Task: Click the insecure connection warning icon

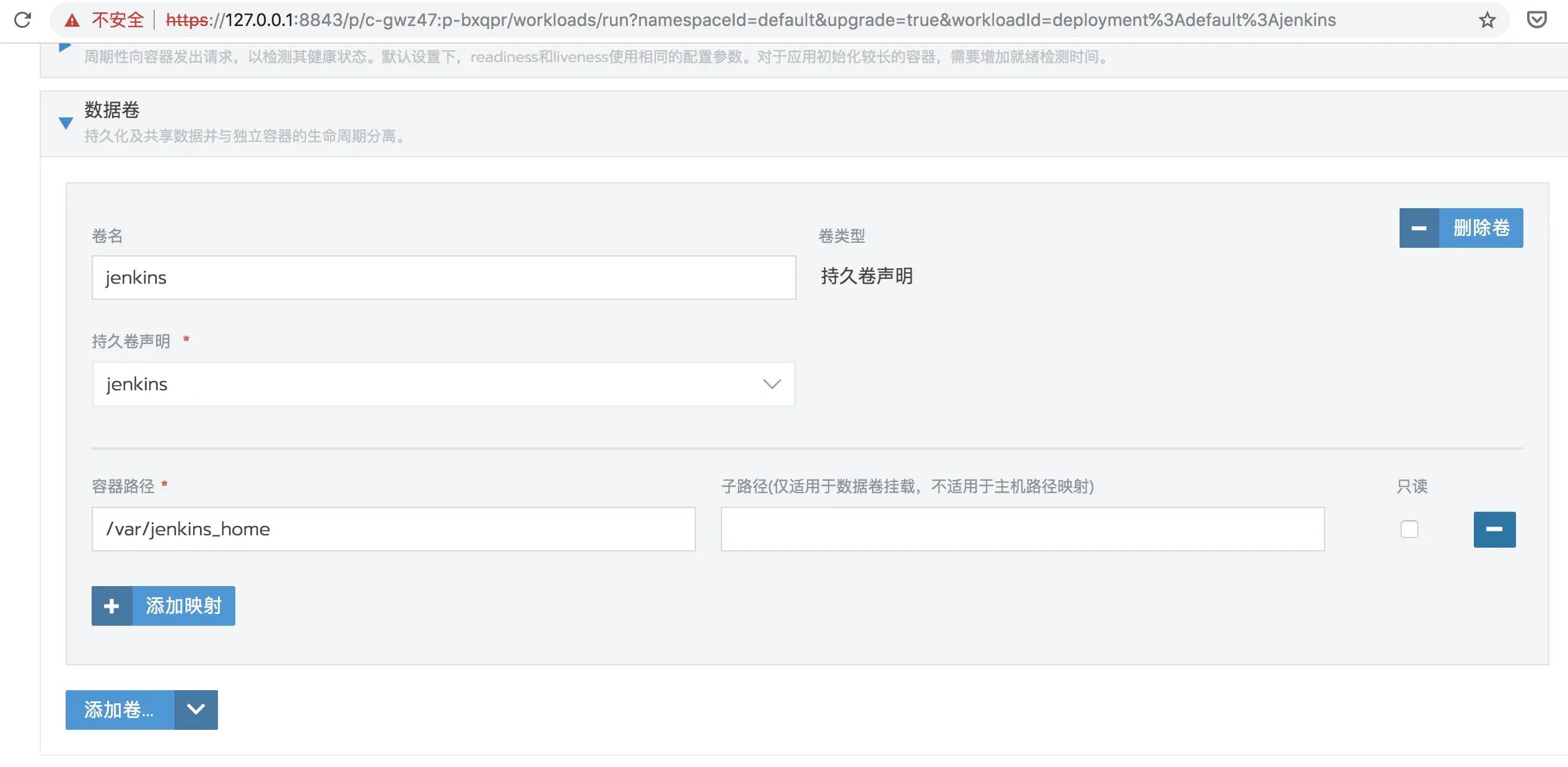Action: point(72,20)
